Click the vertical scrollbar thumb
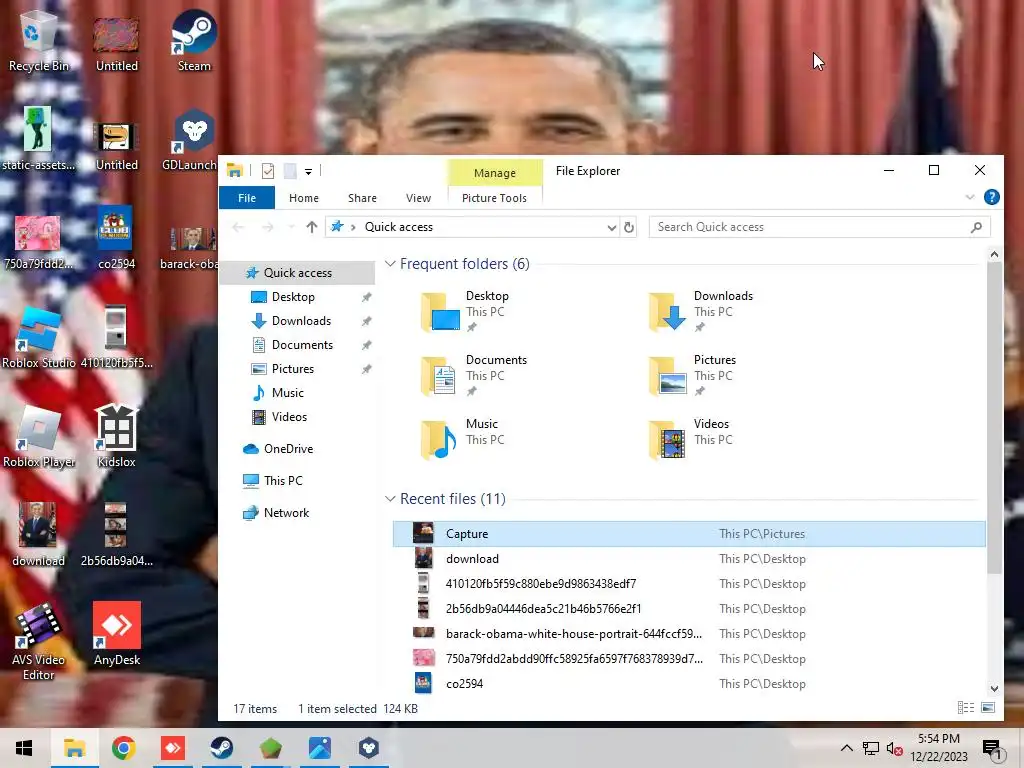Viewport: 1024px width, 768px height. pyautogui.click(x=994, y=418)
